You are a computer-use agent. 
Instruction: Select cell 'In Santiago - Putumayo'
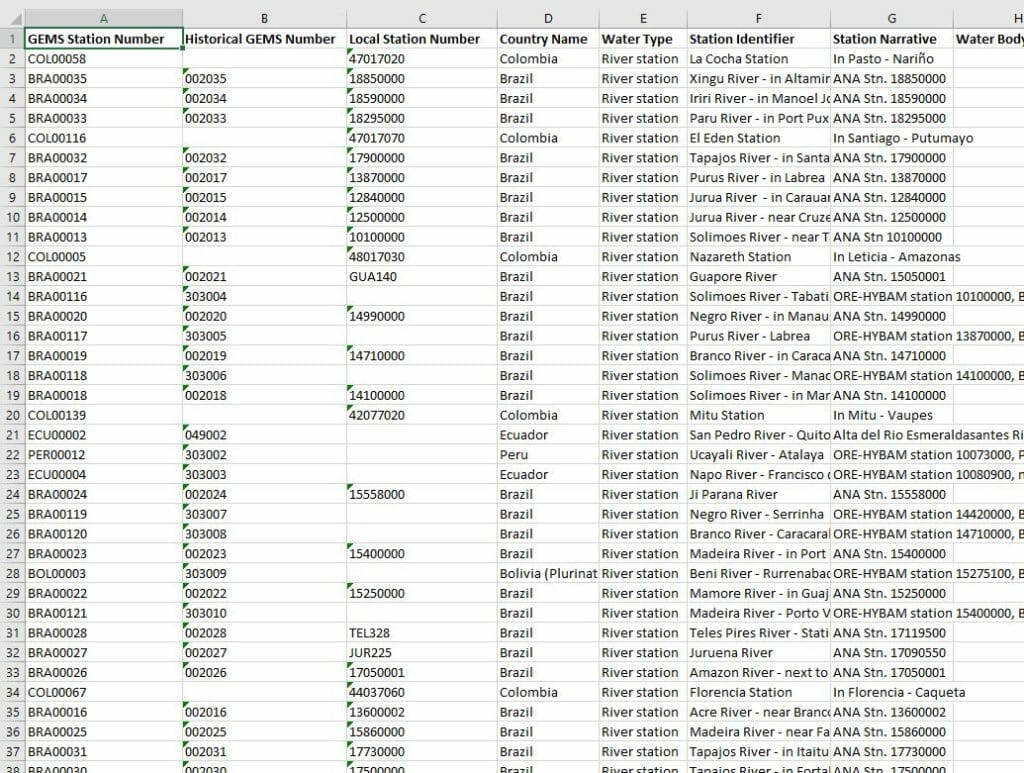tap(892, 138)
